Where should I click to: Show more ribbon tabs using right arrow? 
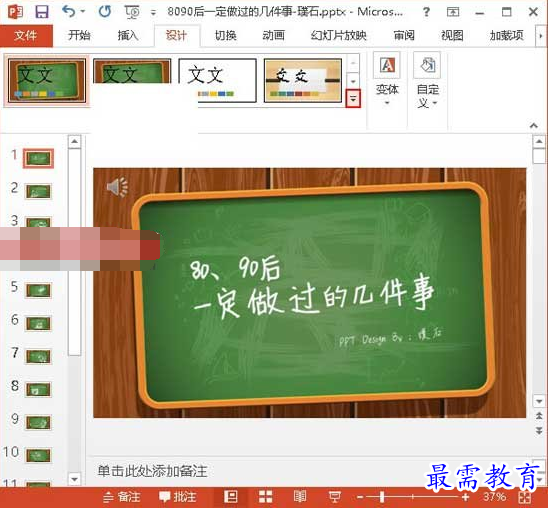pyautogui.click(x=541, y=36)
